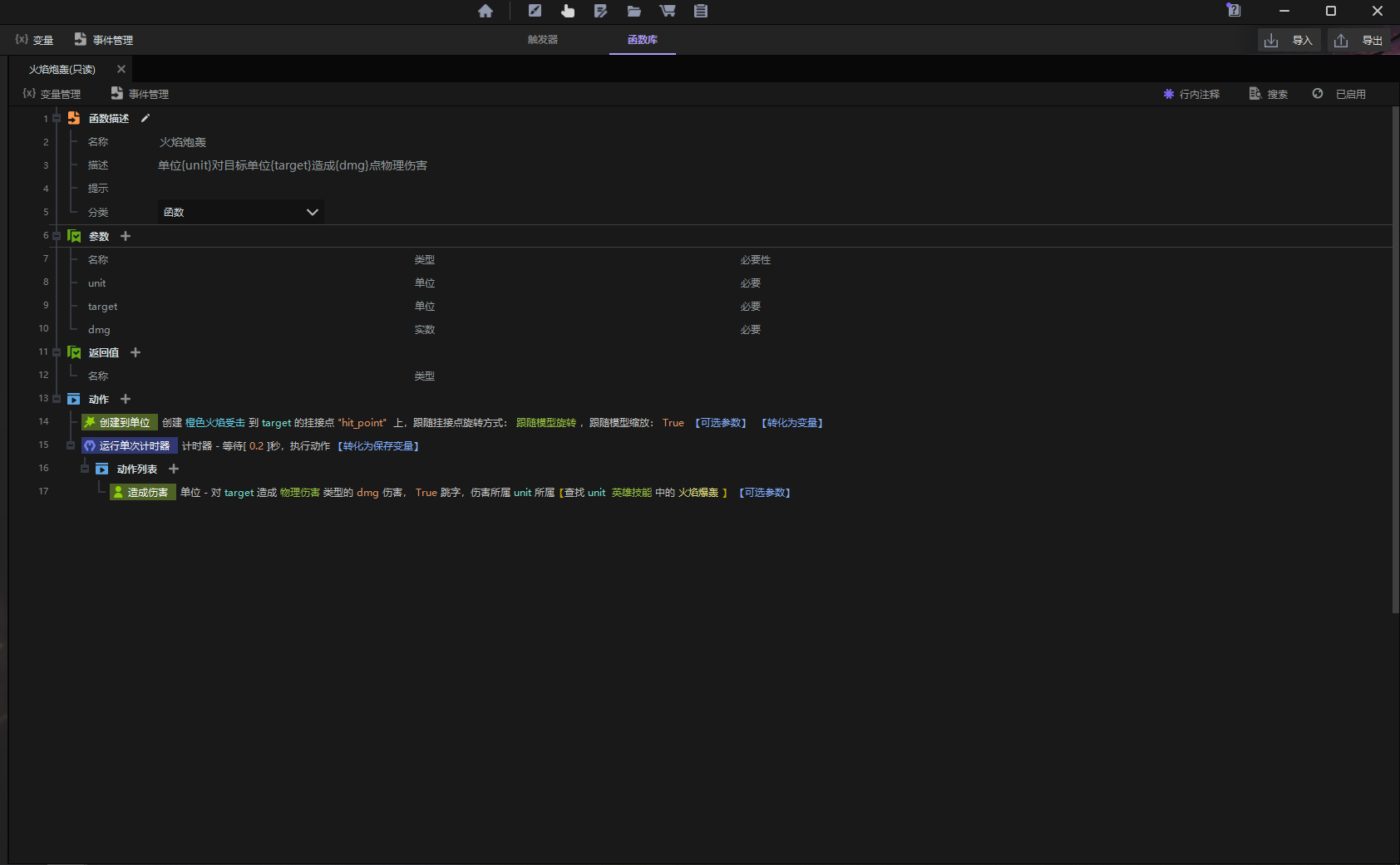The height and width of the screenshot is (865, 1400).
Task: Open the 分类 函数 dropdown
Action: tap(240, 212)
